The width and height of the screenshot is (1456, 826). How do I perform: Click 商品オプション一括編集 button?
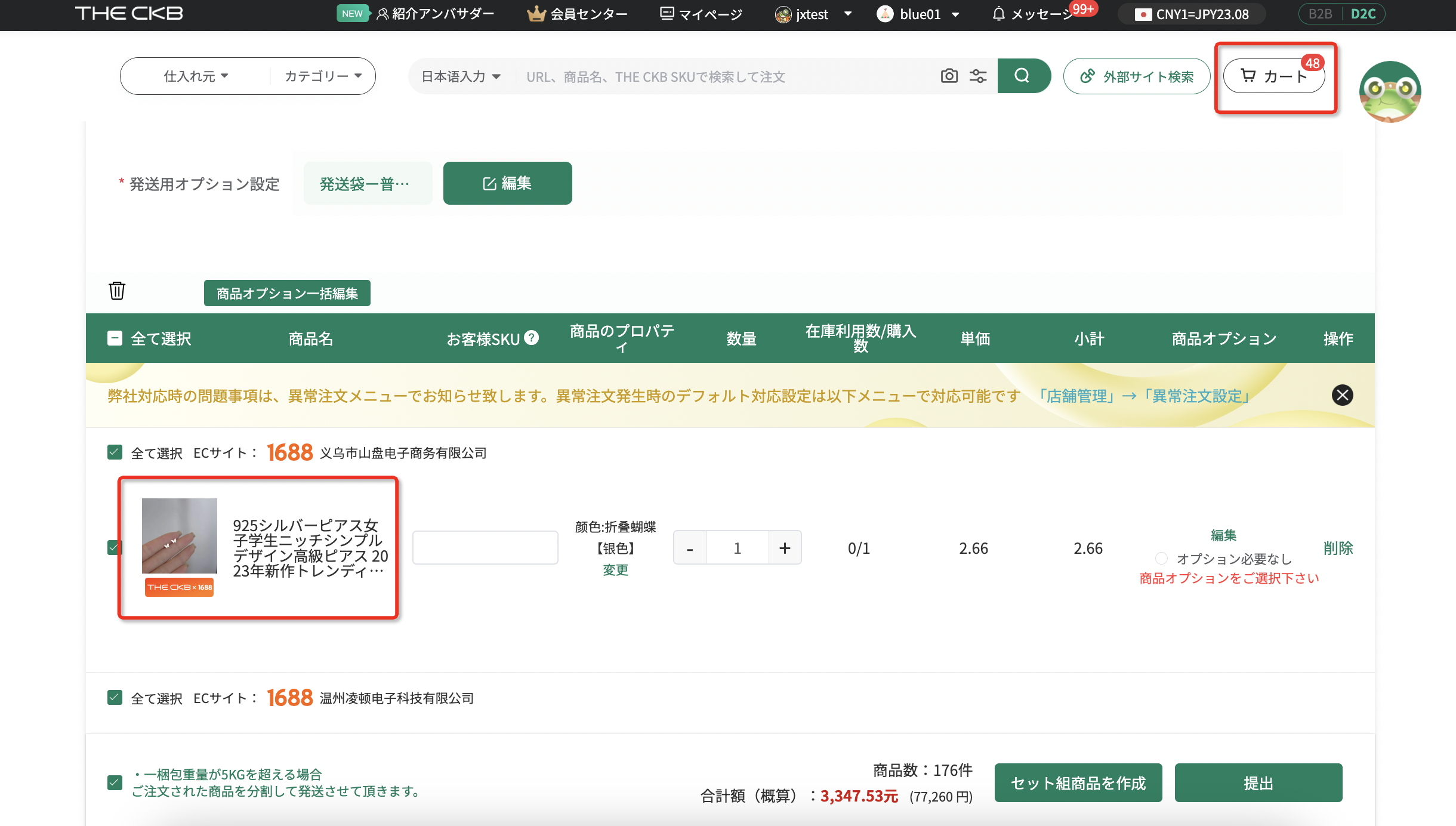(287, 293)
